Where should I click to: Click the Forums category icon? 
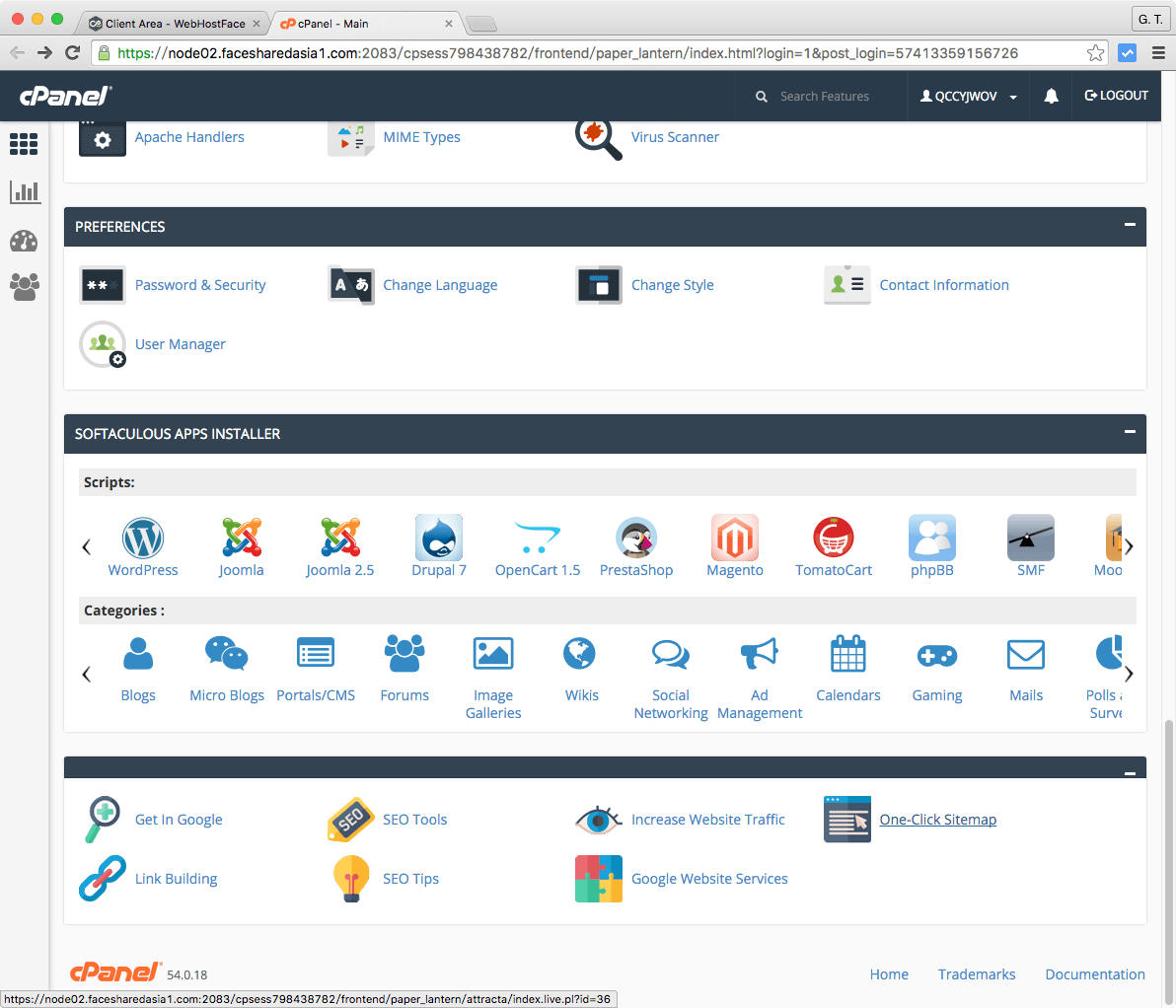pos(404,653)
